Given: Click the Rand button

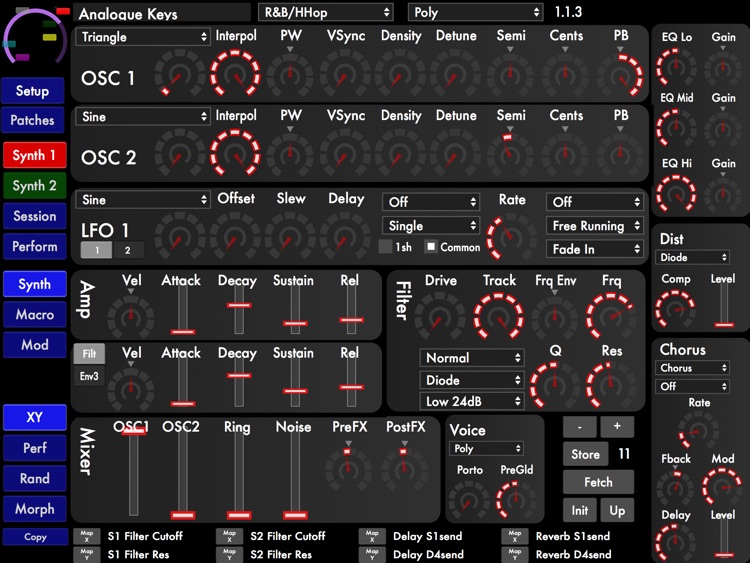Looking at the screenshot, I should (34, 478).
